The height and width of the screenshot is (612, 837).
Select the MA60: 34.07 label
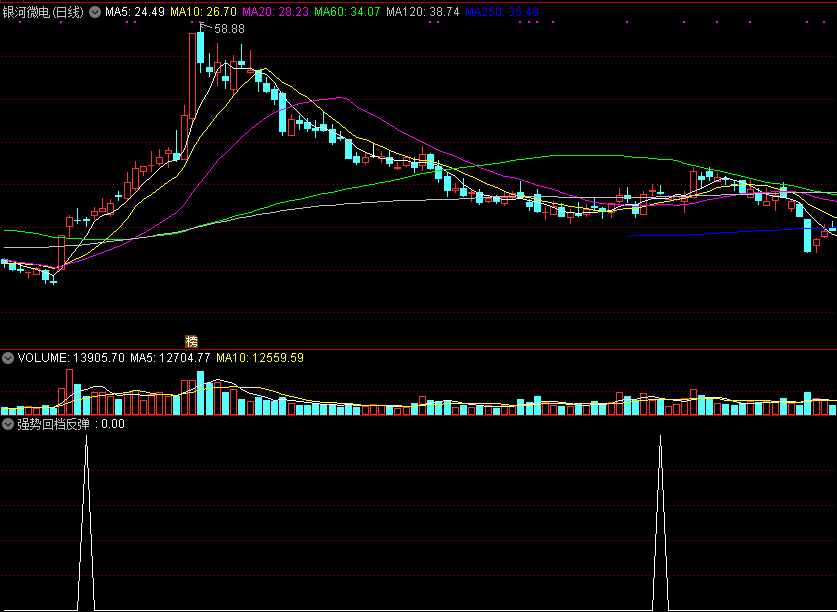tap(348, 12)
